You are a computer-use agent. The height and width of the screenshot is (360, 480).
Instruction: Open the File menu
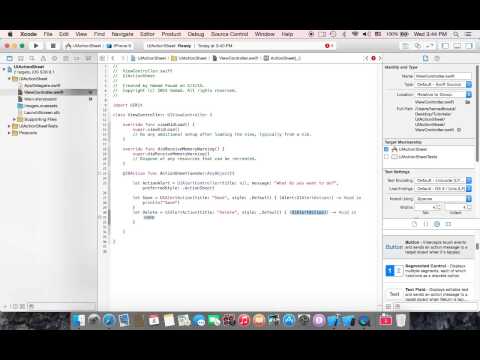[x=48, y=34]
